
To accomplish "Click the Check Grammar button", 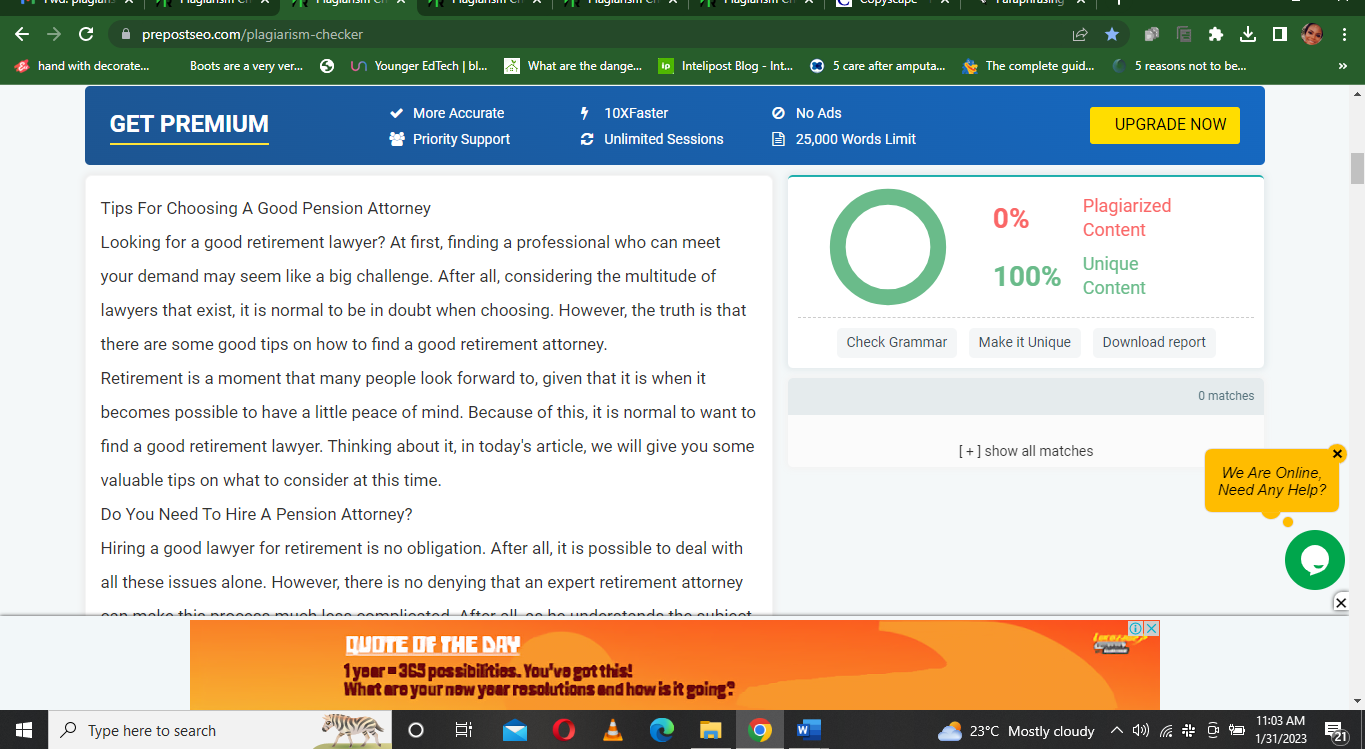I will [897, 342].
